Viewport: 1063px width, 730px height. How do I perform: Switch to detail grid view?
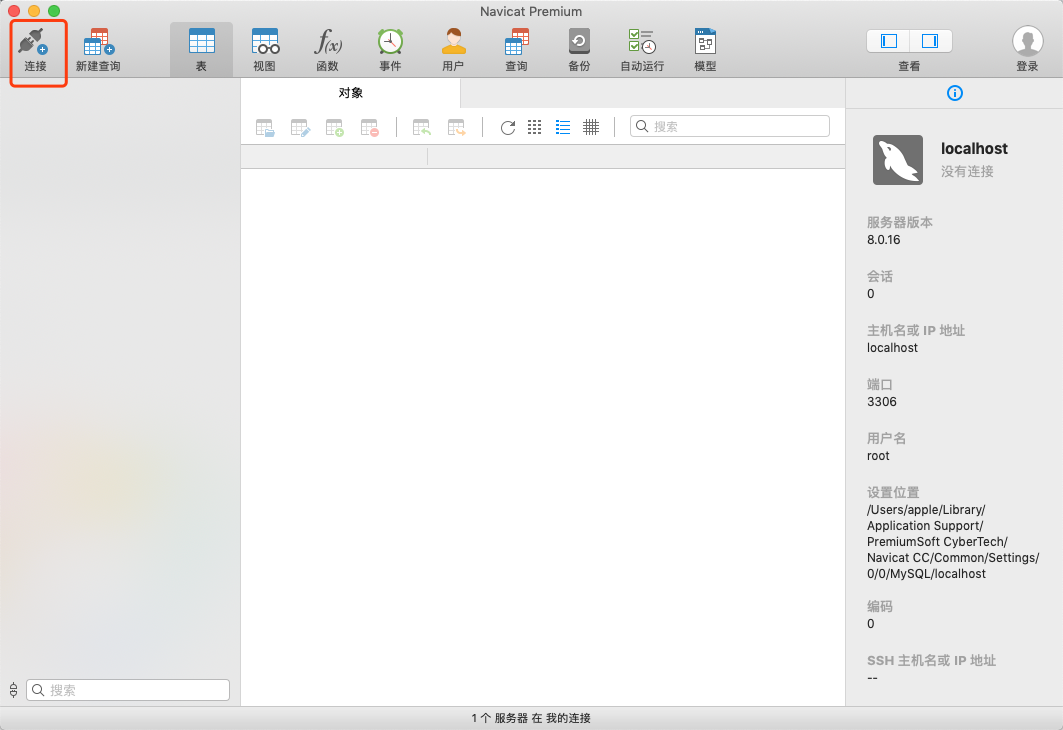591,127
